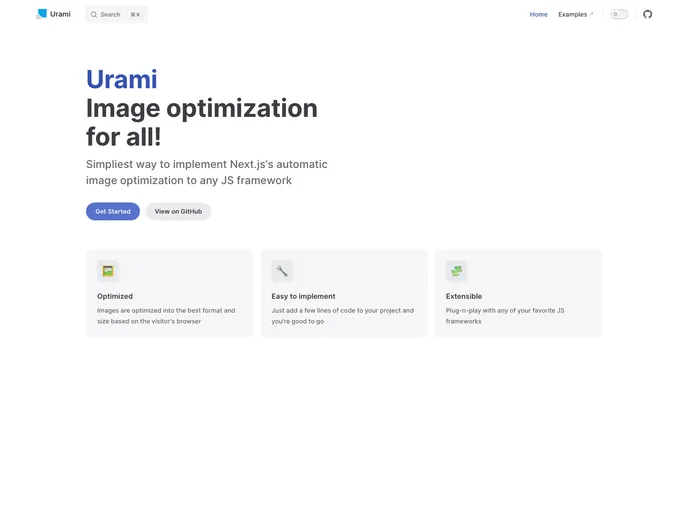Click the blue Urami hero heading
The width and height of the screenshot is (688, 512).
pos(122,79)
